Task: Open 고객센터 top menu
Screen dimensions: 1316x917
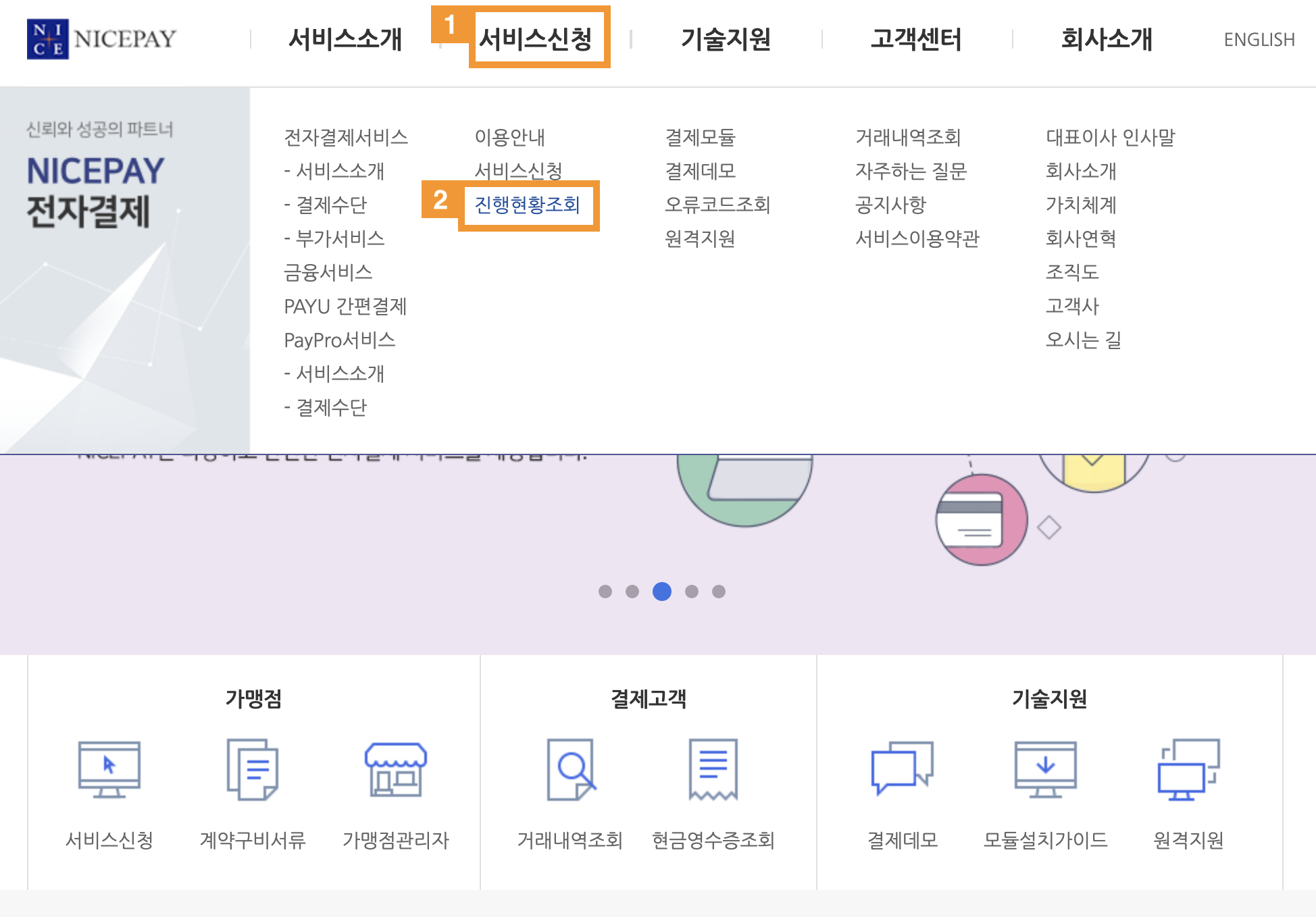Action: [917, 39]
